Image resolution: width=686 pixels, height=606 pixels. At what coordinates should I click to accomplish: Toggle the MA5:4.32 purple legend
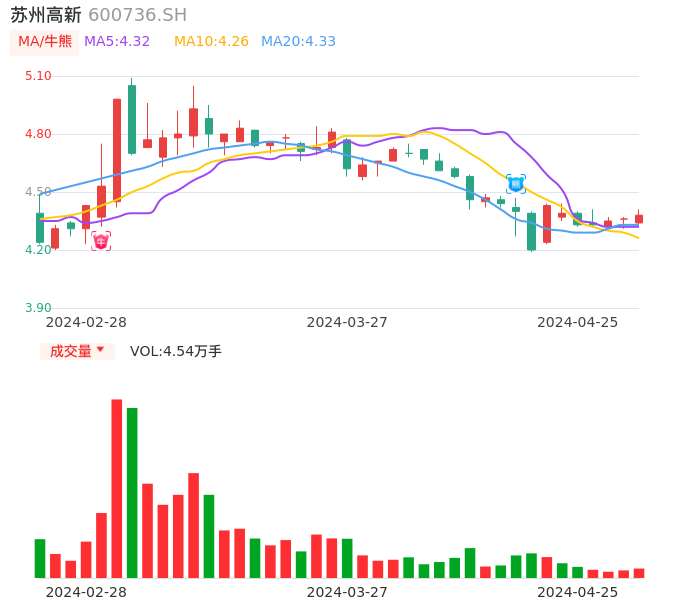(117, 42)
